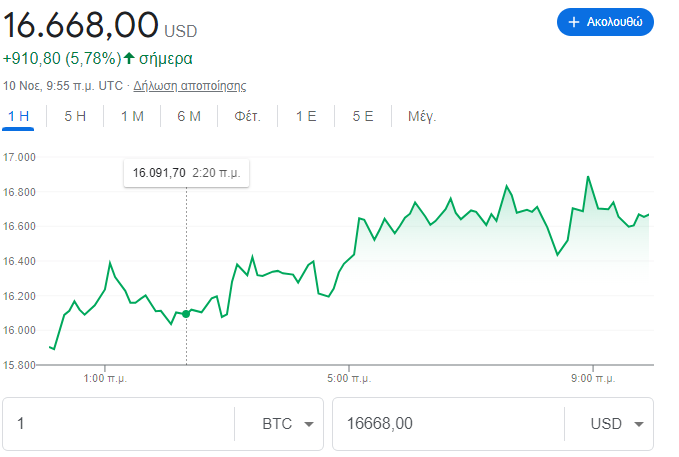The height and width of the screenshot is (457, 679).
Task: Select the 6 Μ chart range tab
Action: 189,116
